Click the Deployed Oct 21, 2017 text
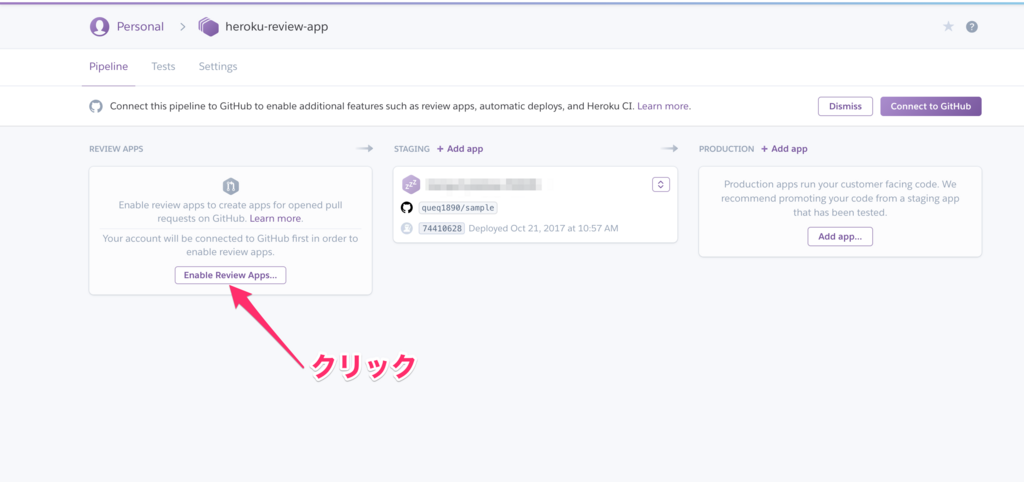Viewport: 1024px width, 482px height. pos(543,229)
